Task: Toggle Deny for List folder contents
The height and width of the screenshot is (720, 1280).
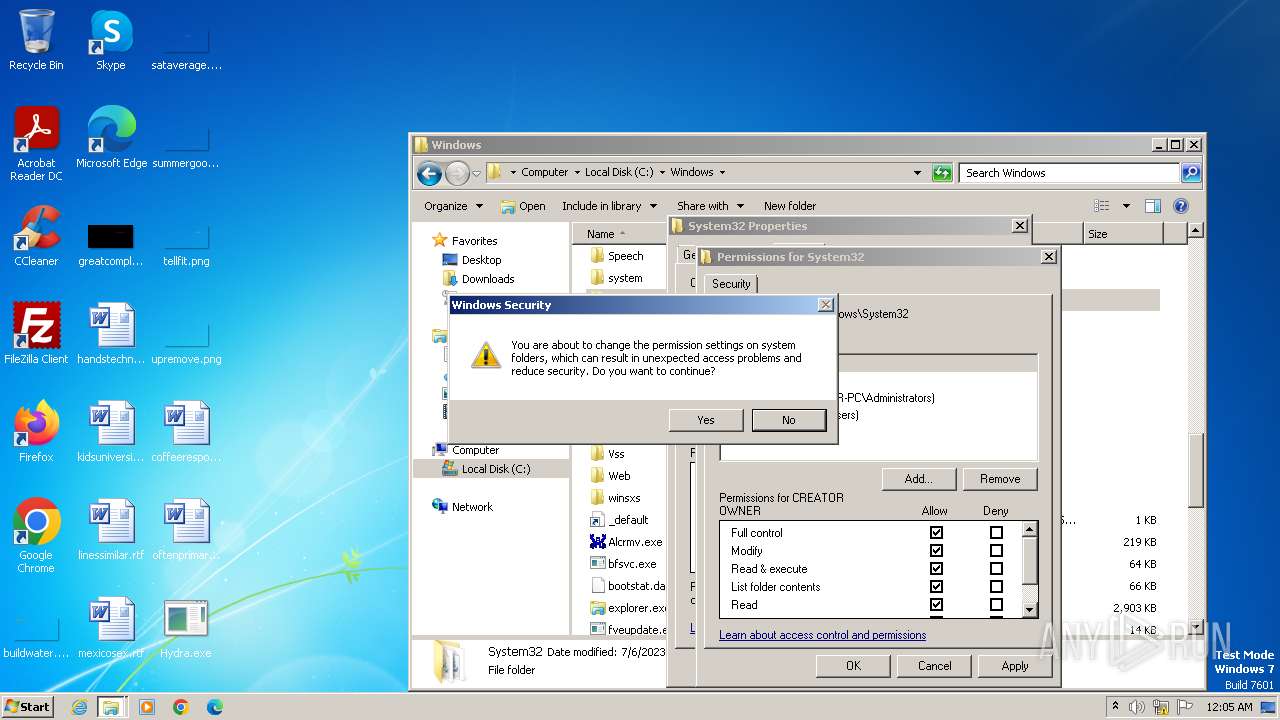Action: click(996, 587)
